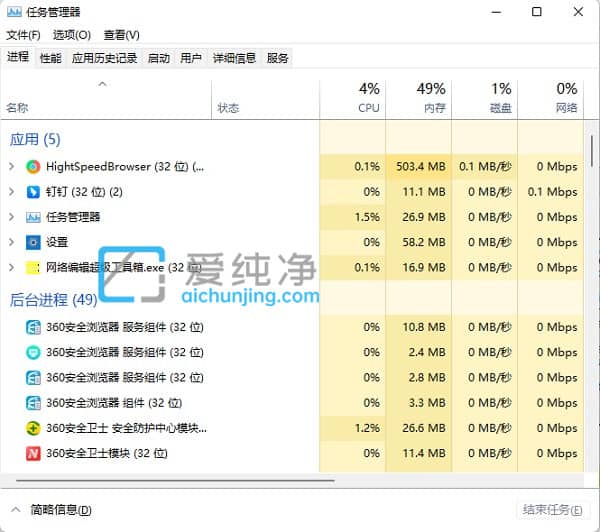Select the 26.9 MB memory cell

pyautogui.click(x=419, y=217)
